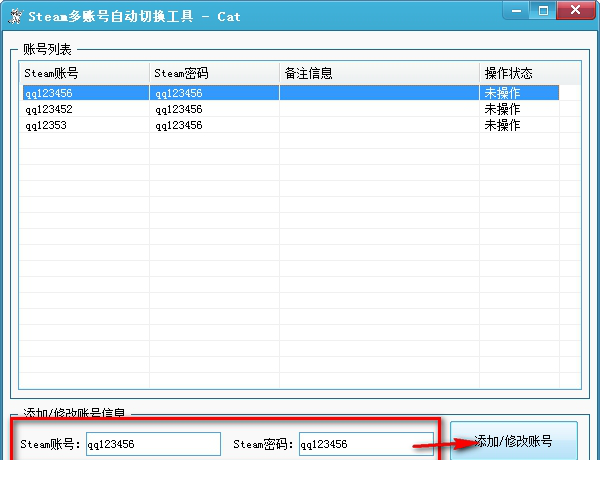Maximize the Steam account switcher window

(x=543, y=10)
